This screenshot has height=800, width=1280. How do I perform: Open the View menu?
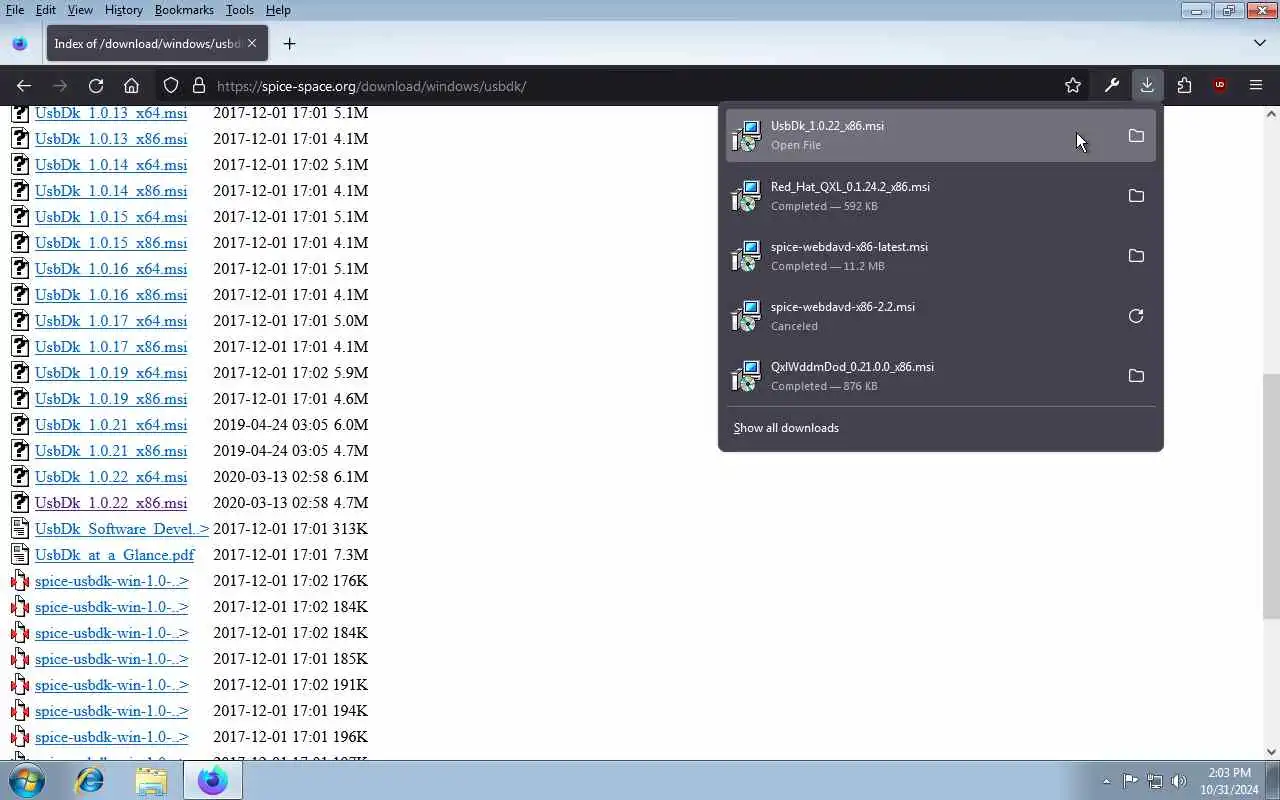(80, 10)
